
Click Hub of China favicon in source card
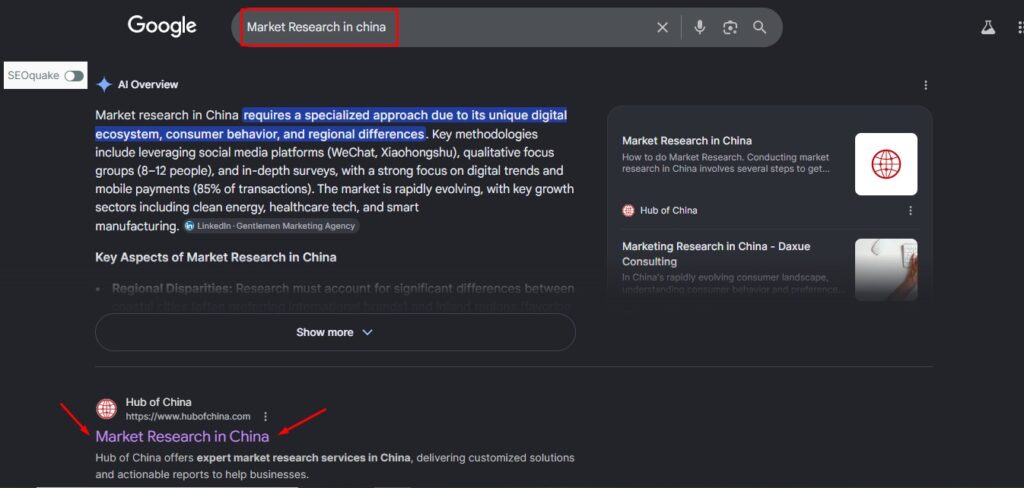point(628,210)
